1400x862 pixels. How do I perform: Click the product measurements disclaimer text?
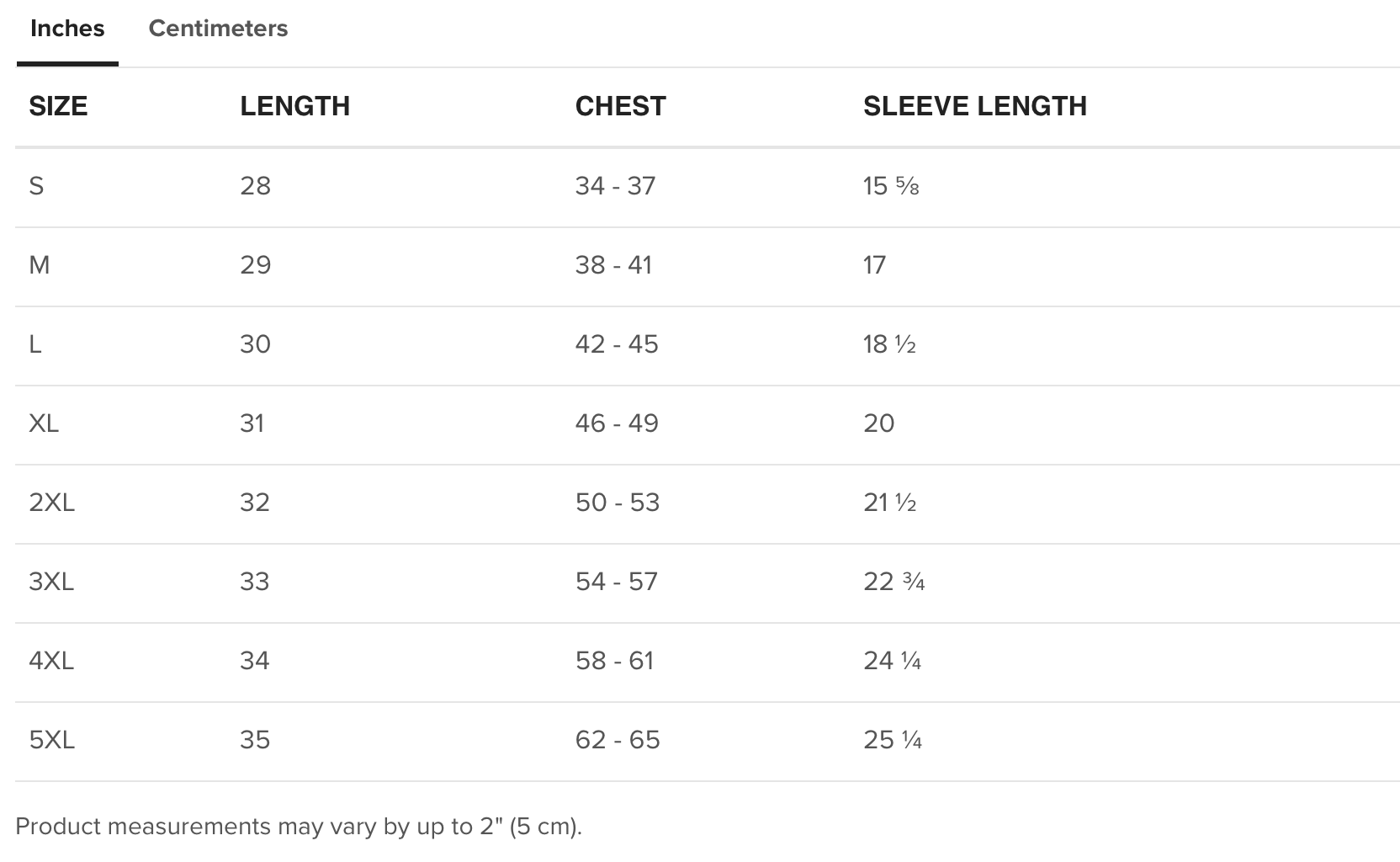point(299,827)
